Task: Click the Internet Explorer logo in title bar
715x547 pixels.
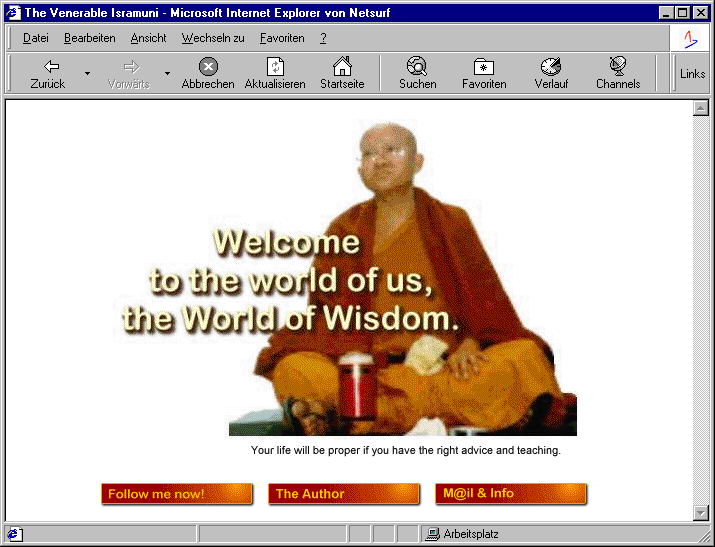Action: (x=13, y=13)
